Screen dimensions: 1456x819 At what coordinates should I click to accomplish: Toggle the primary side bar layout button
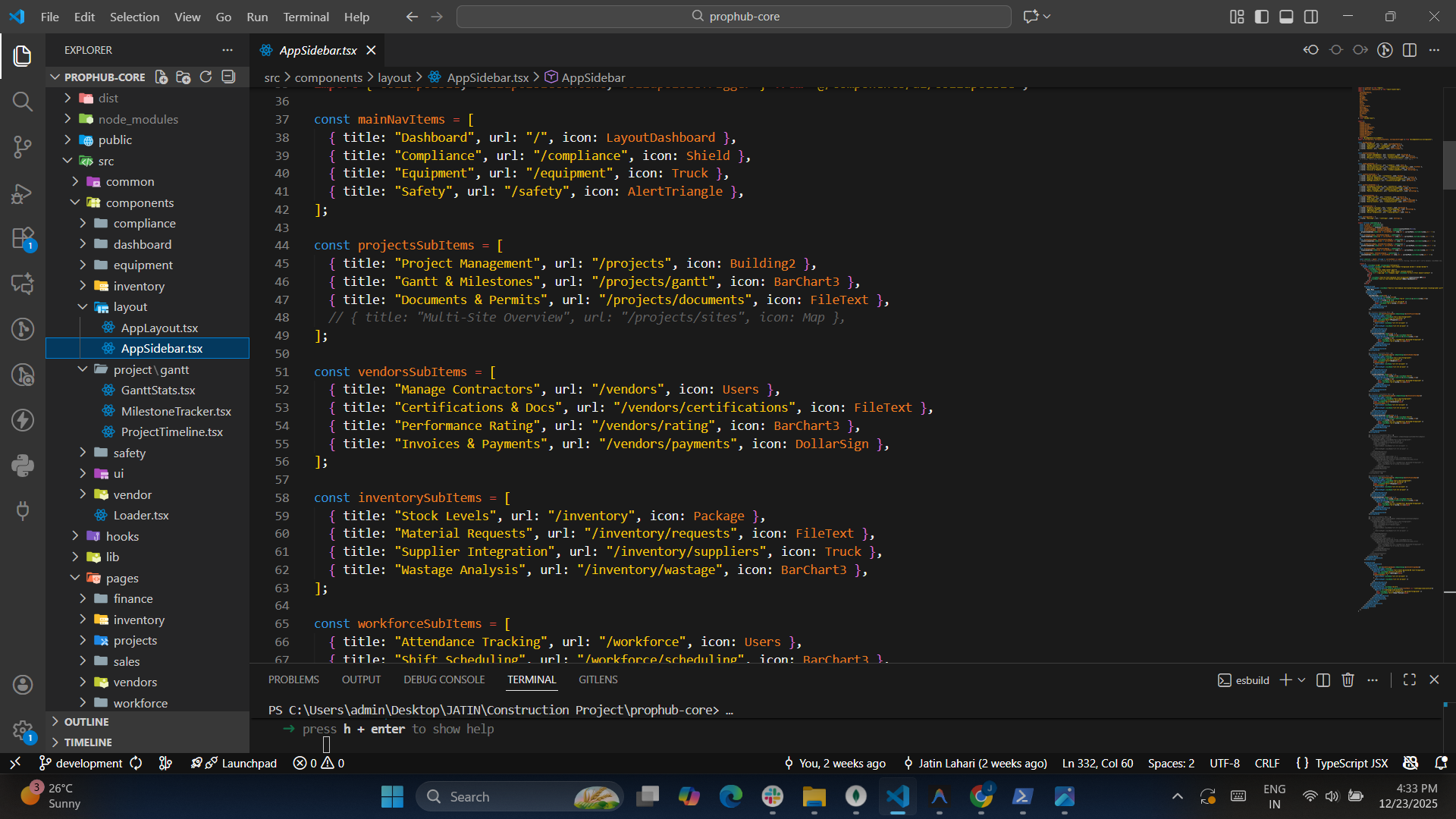coord(1262,17)
